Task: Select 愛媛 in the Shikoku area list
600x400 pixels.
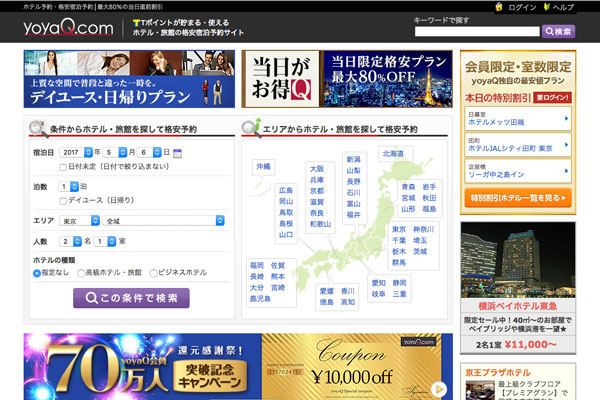Action: coord(326,291)
